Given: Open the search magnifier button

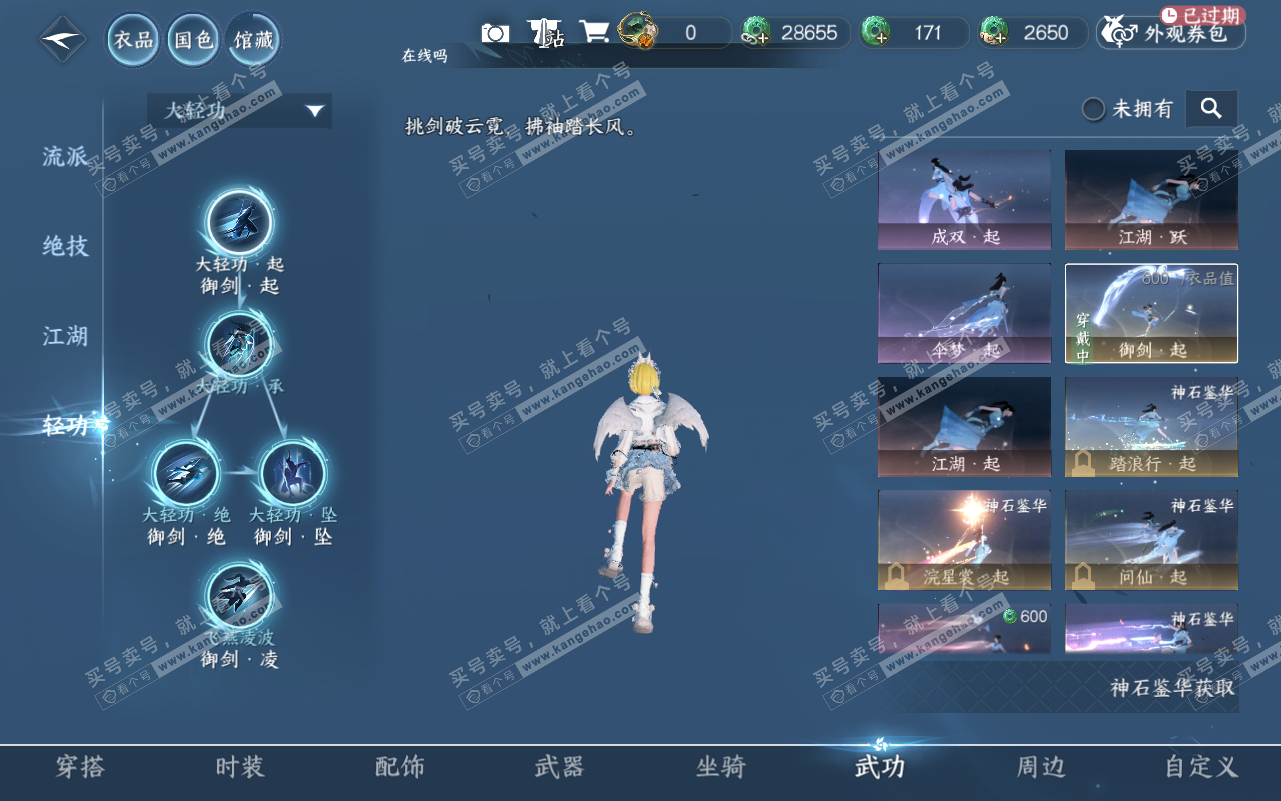Looking at the screenshot, I should [x=1211, y=108].
